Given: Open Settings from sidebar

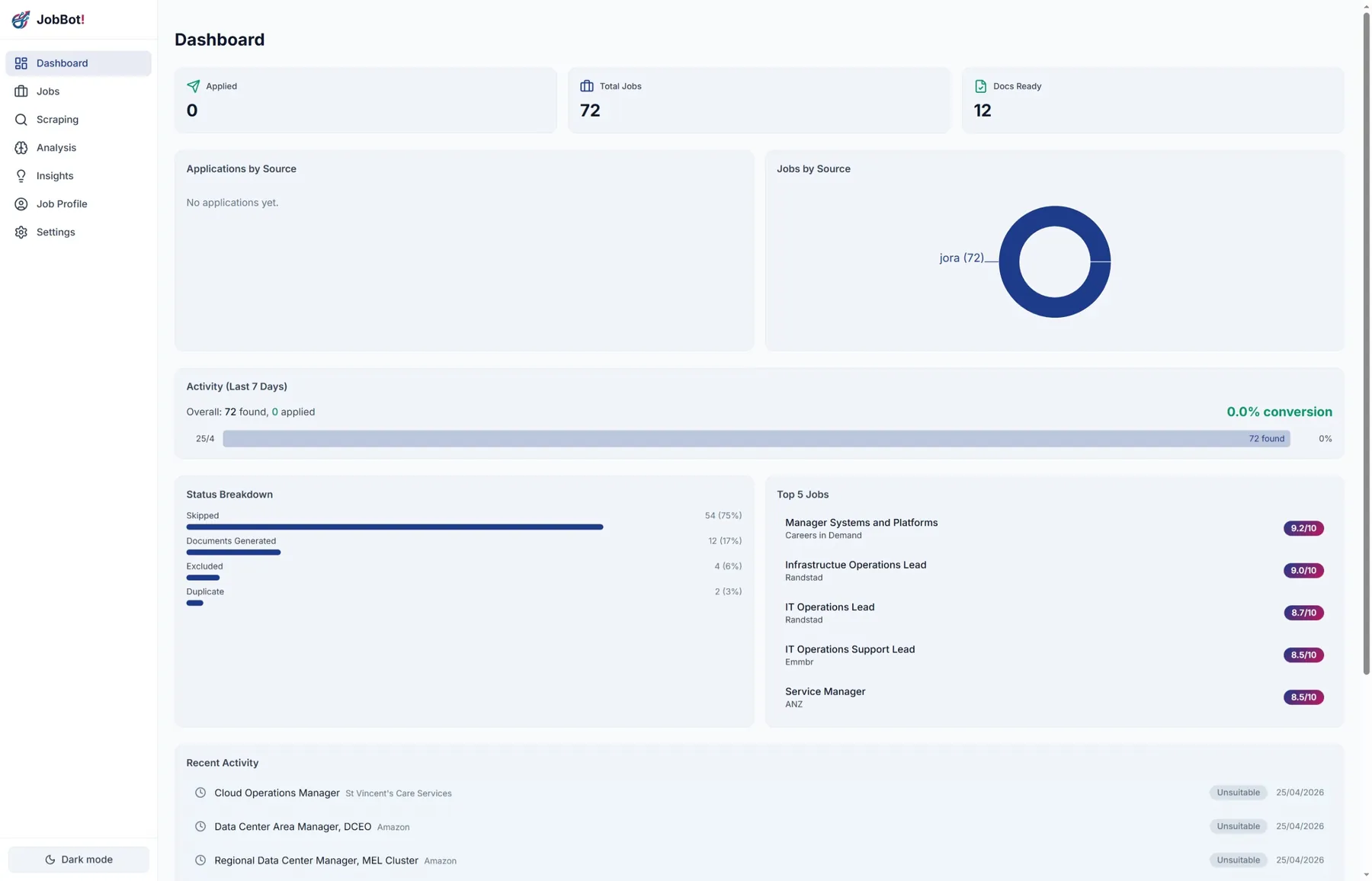Looking at the screenshot, I should (x=79, y=232).
